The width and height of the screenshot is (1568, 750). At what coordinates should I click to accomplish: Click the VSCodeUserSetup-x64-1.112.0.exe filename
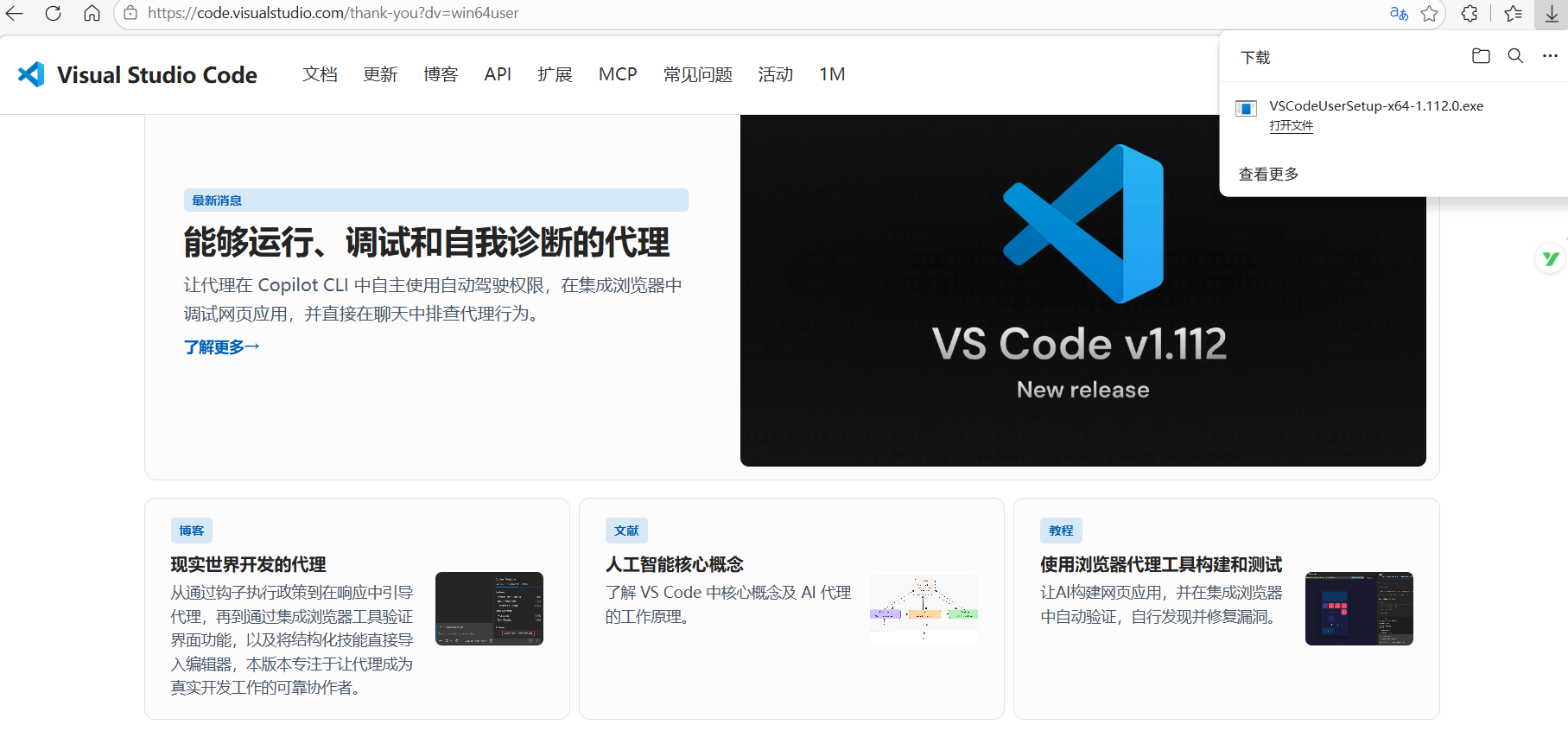[1376, 106]
